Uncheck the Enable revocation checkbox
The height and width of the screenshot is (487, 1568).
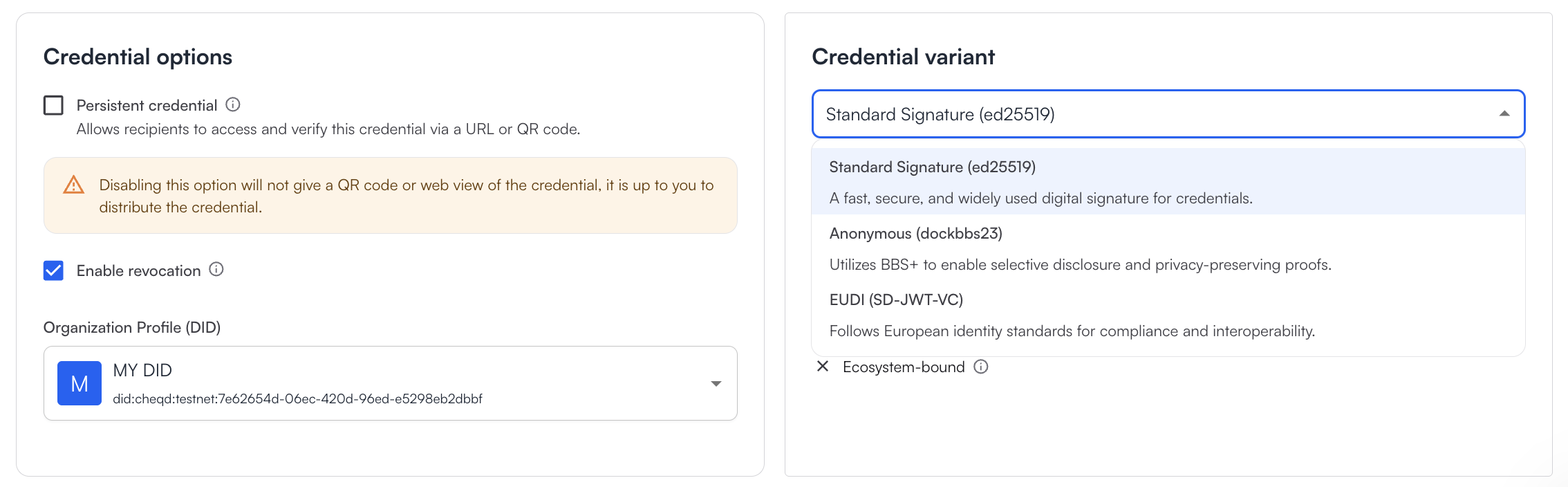click(53, 270)
